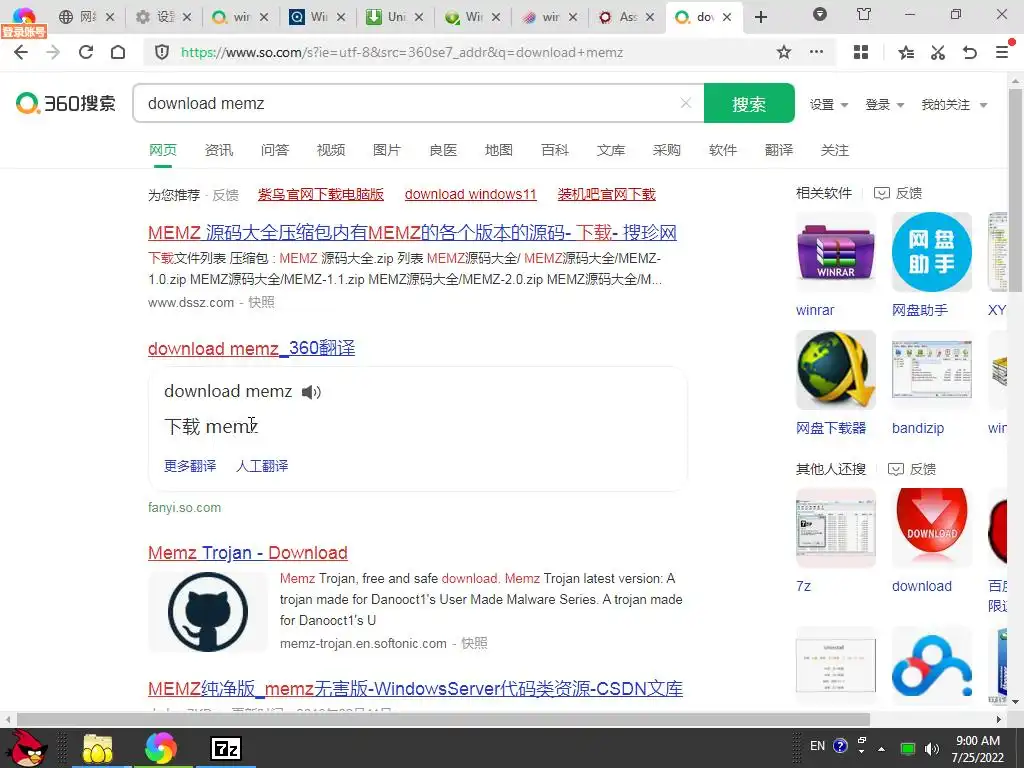Viewport: 1024px width, 768px height.
Task: Click the download windows11 suggestion
Action: tap(470, 194)
